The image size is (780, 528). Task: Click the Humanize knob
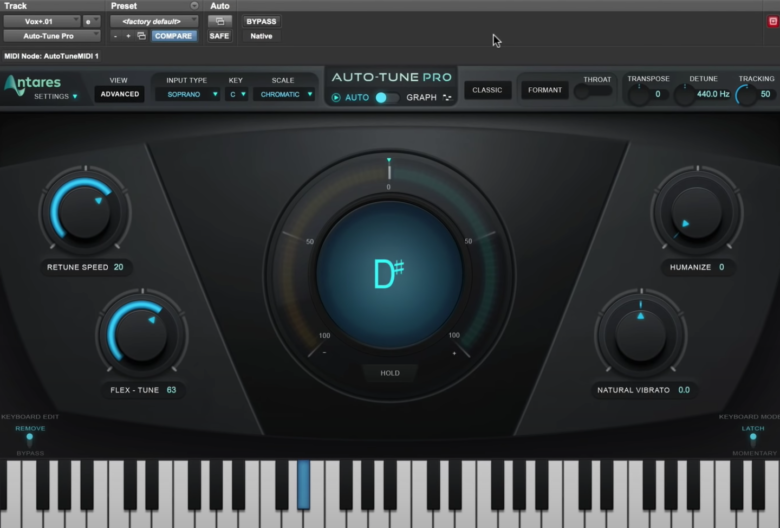(x=697, y=212)
